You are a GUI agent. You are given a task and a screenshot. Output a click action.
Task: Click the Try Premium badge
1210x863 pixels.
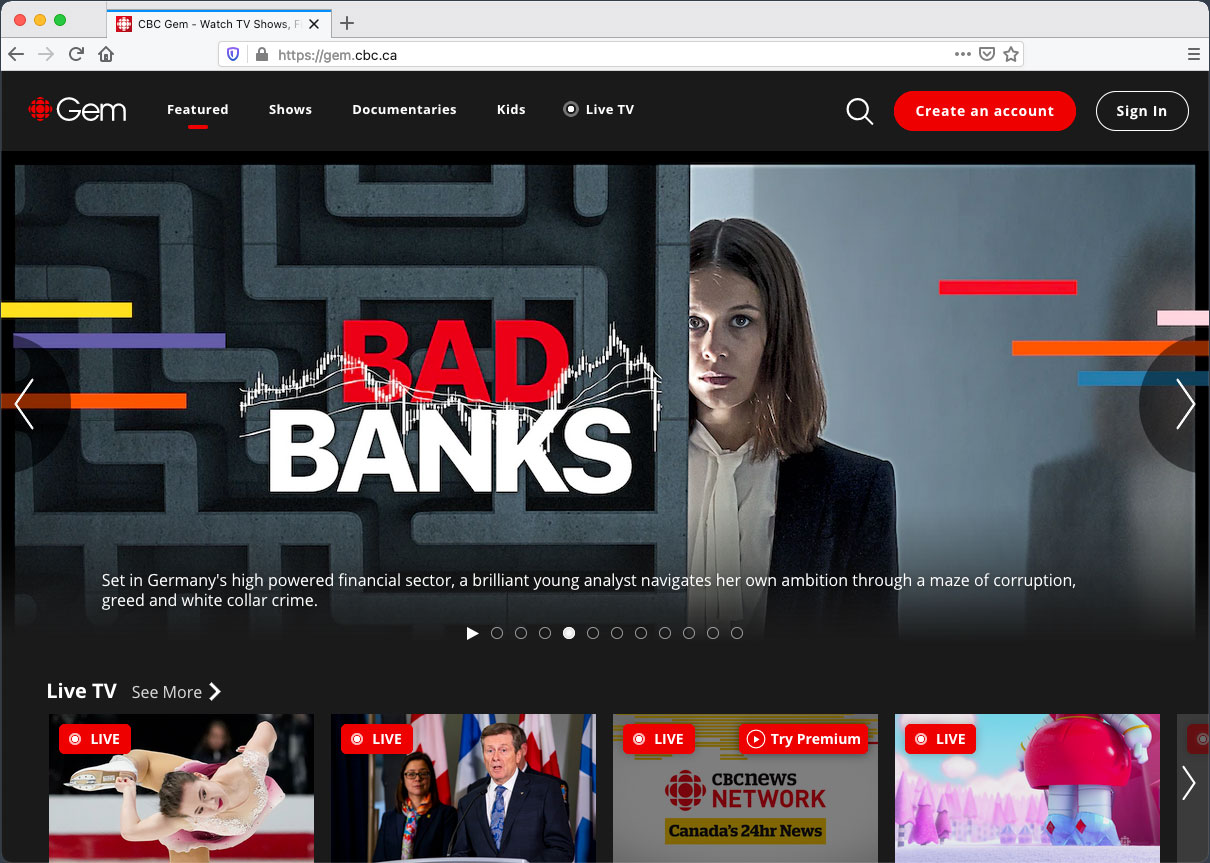(x=804, y=739)
